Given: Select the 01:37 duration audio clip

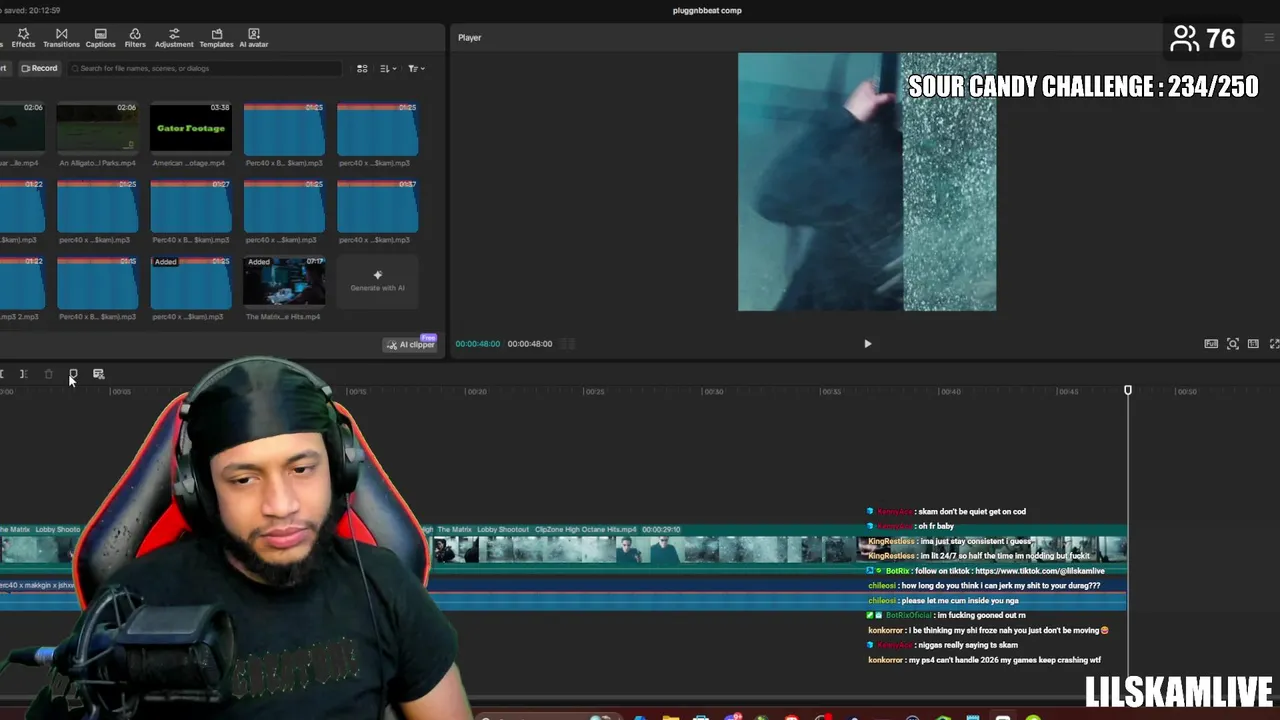Looking at the screenshot, I should [x=377, y=205].
